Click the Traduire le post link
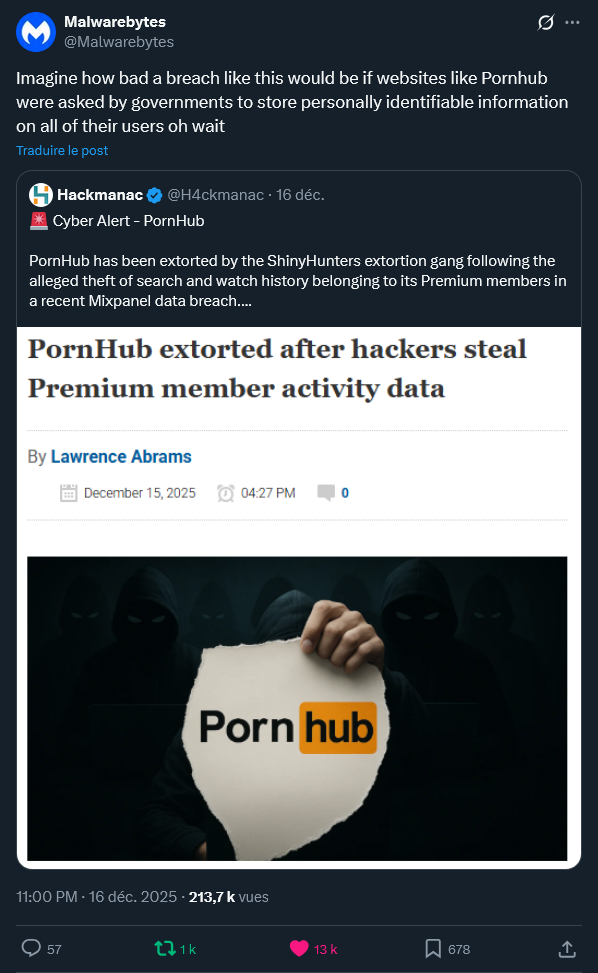The height and width of the screenshot is (973, 598). pos(62,151)
